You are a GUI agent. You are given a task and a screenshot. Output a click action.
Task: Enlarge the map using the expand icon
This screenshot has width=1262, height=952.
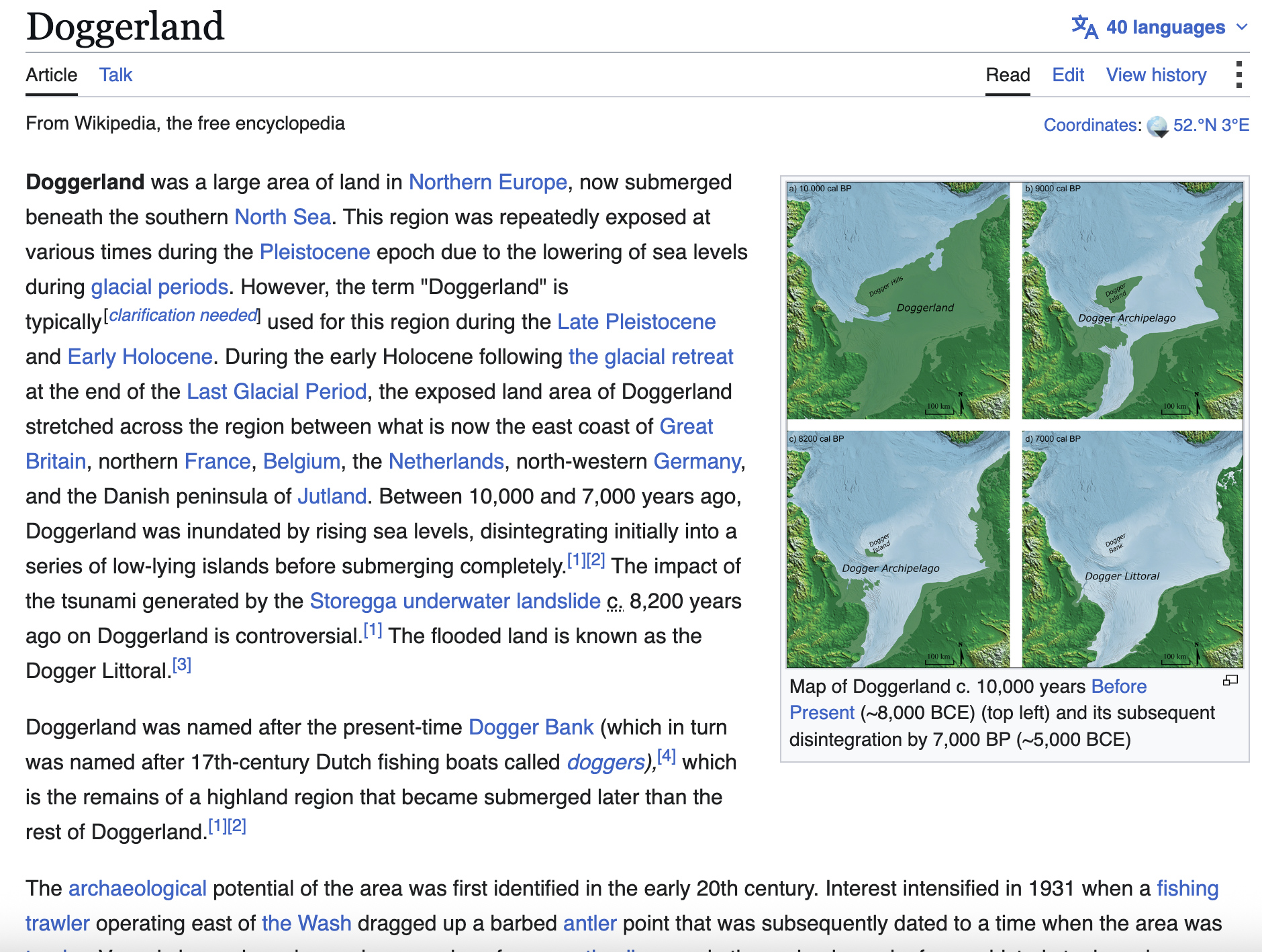pos(1230,681)
